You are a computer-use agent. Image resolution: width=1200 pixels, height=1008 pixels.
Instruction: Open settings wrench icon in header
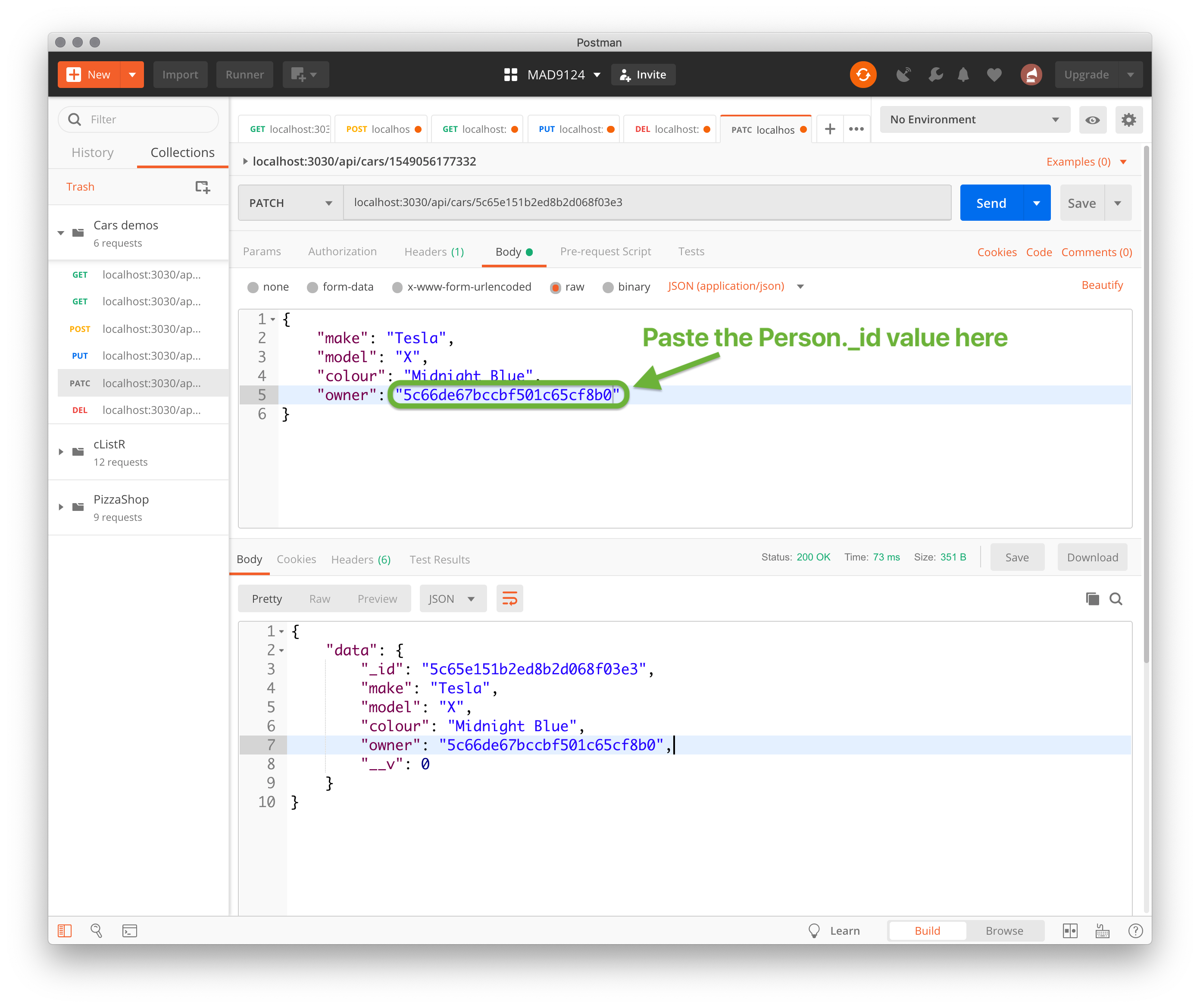pyautogui.click(x=935, y=75)
